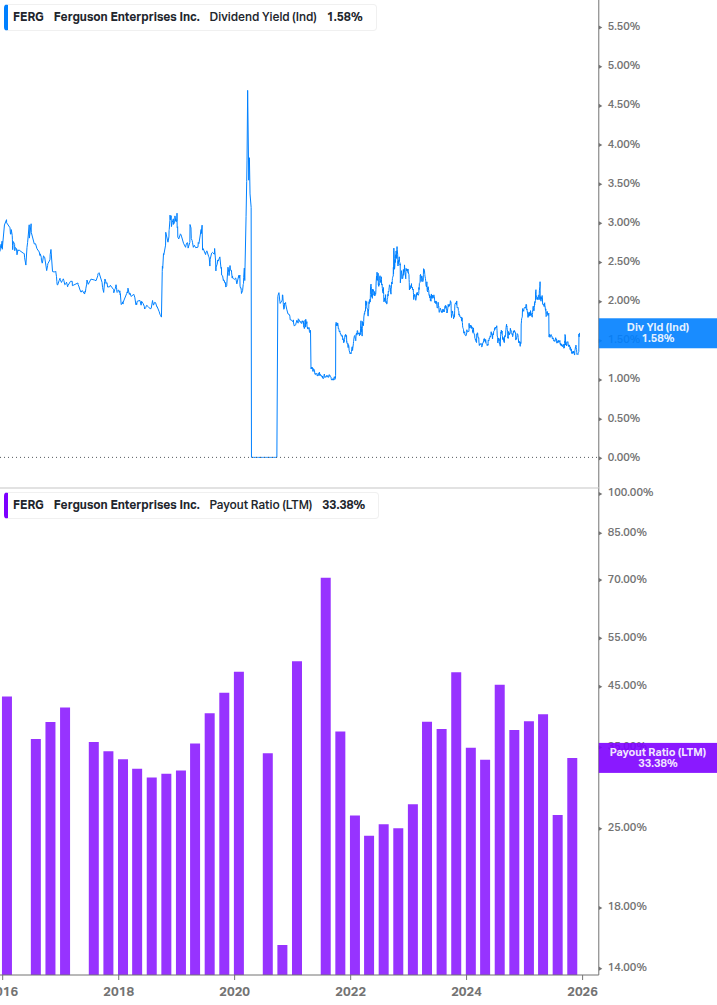The height and width of the screenshot is (1005, 717).
Task: Click the 85.00% payout ratio axis label
Action: 627,533
